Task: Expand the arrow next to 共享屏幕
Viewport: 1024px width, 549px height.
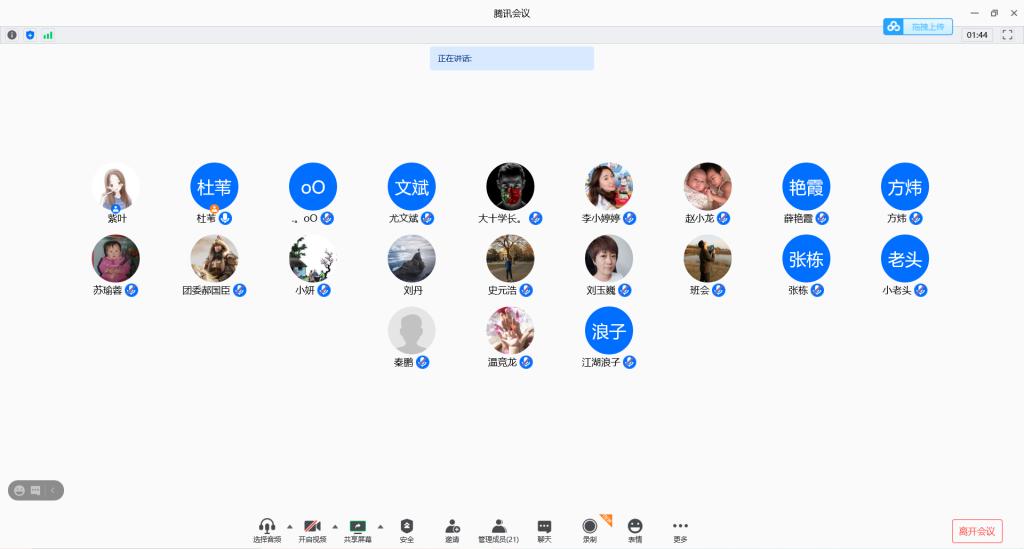Action: pos(380,526)
